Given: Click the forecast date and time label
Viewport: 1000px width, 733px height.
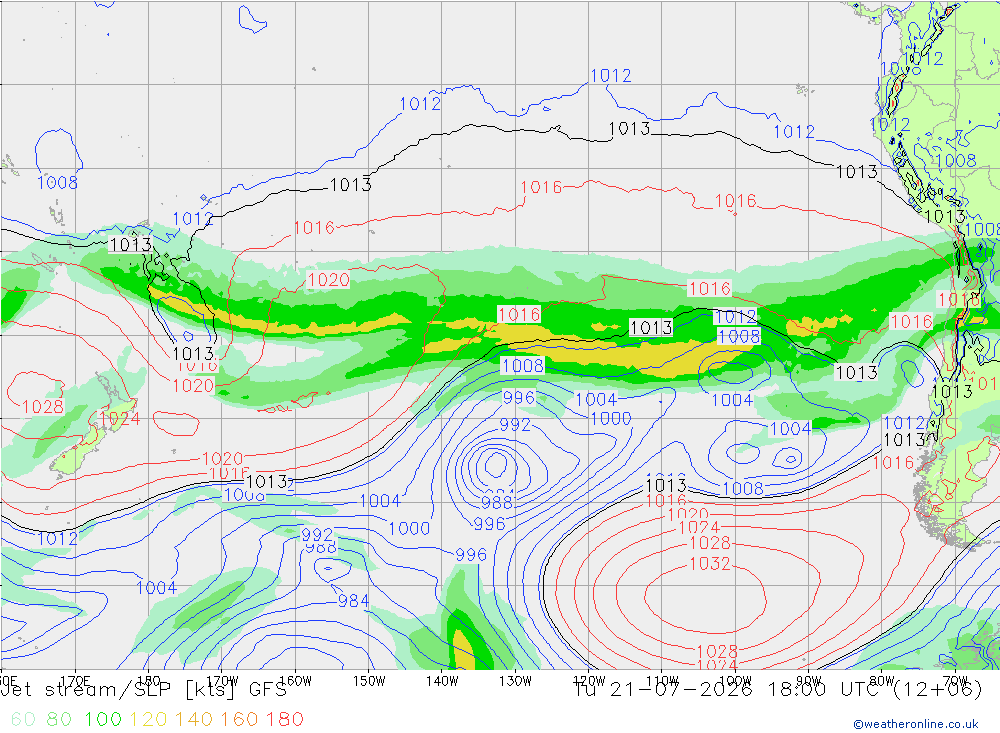Looking at the screenshot, I should tap(778, 690).
